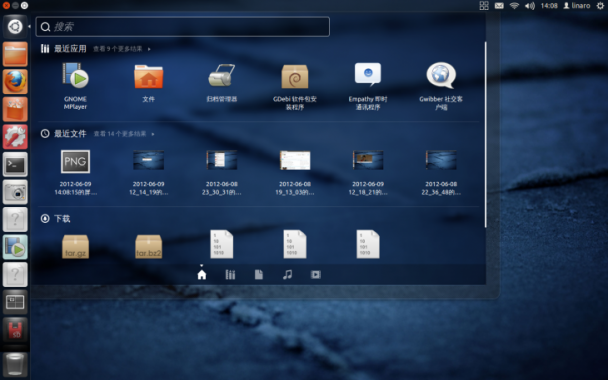Open the tar.bz2 package in downloads

coord(149,246)
